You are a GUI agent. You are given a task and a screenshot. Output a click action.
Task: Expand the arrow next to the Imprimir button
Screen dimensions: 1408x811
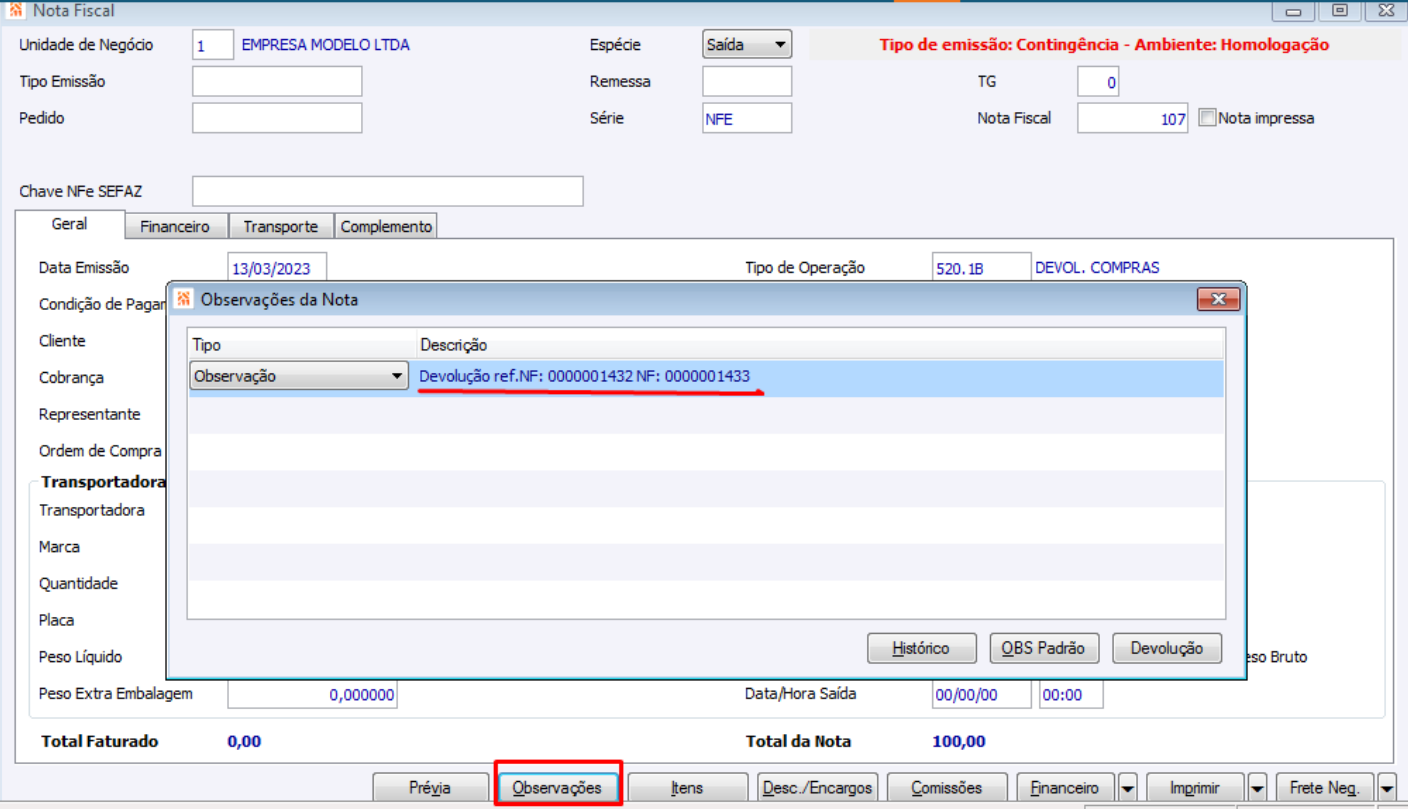click(1258, 788)
